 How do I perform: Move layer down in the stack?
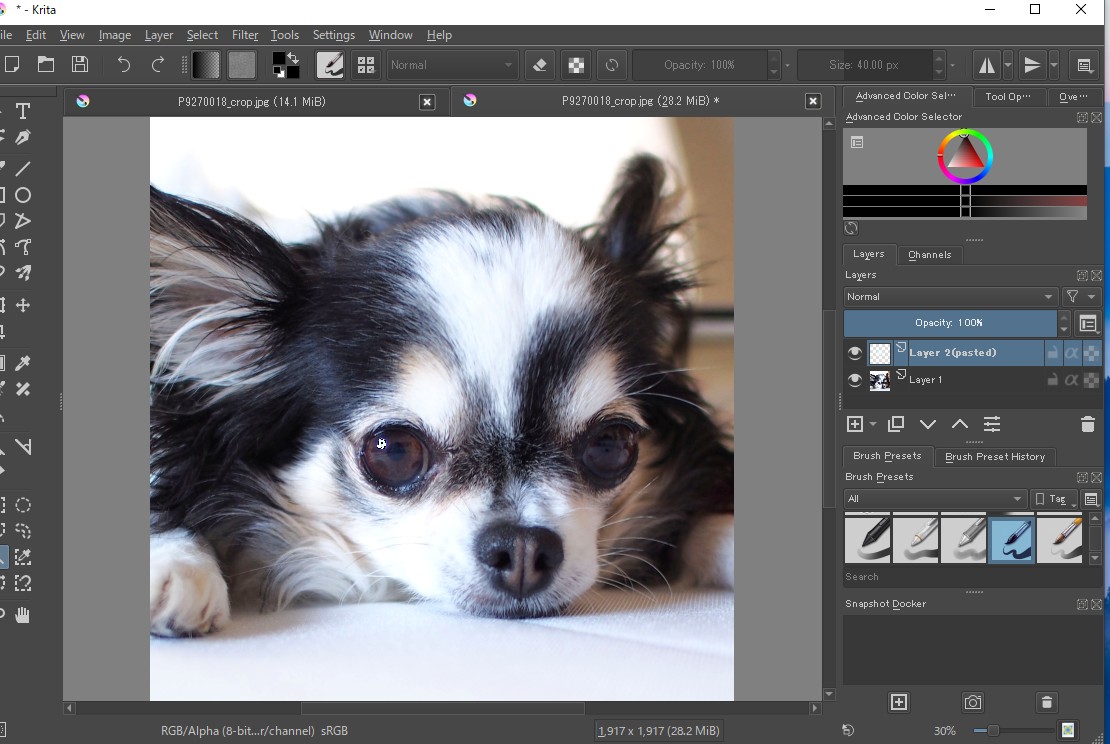coord(927,424)
